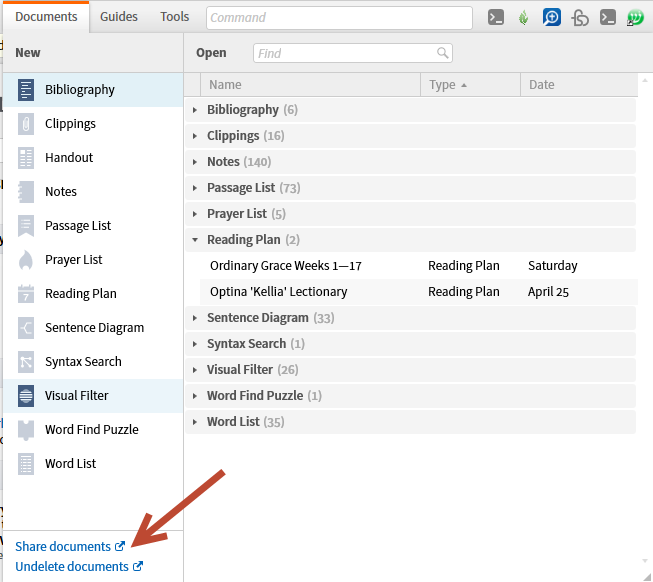The image size is (653, 582).
Task: Create a new Prayer List document
Action: tap(93, 260)
